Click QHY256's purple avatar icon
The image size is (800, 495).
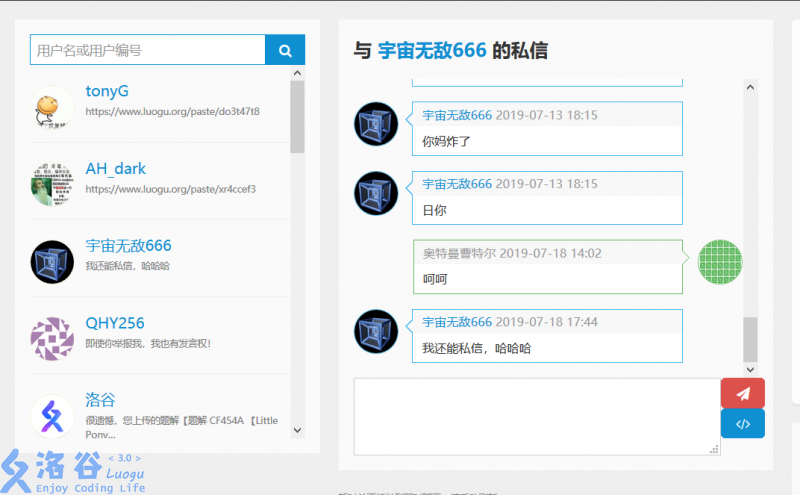[52, 339]
